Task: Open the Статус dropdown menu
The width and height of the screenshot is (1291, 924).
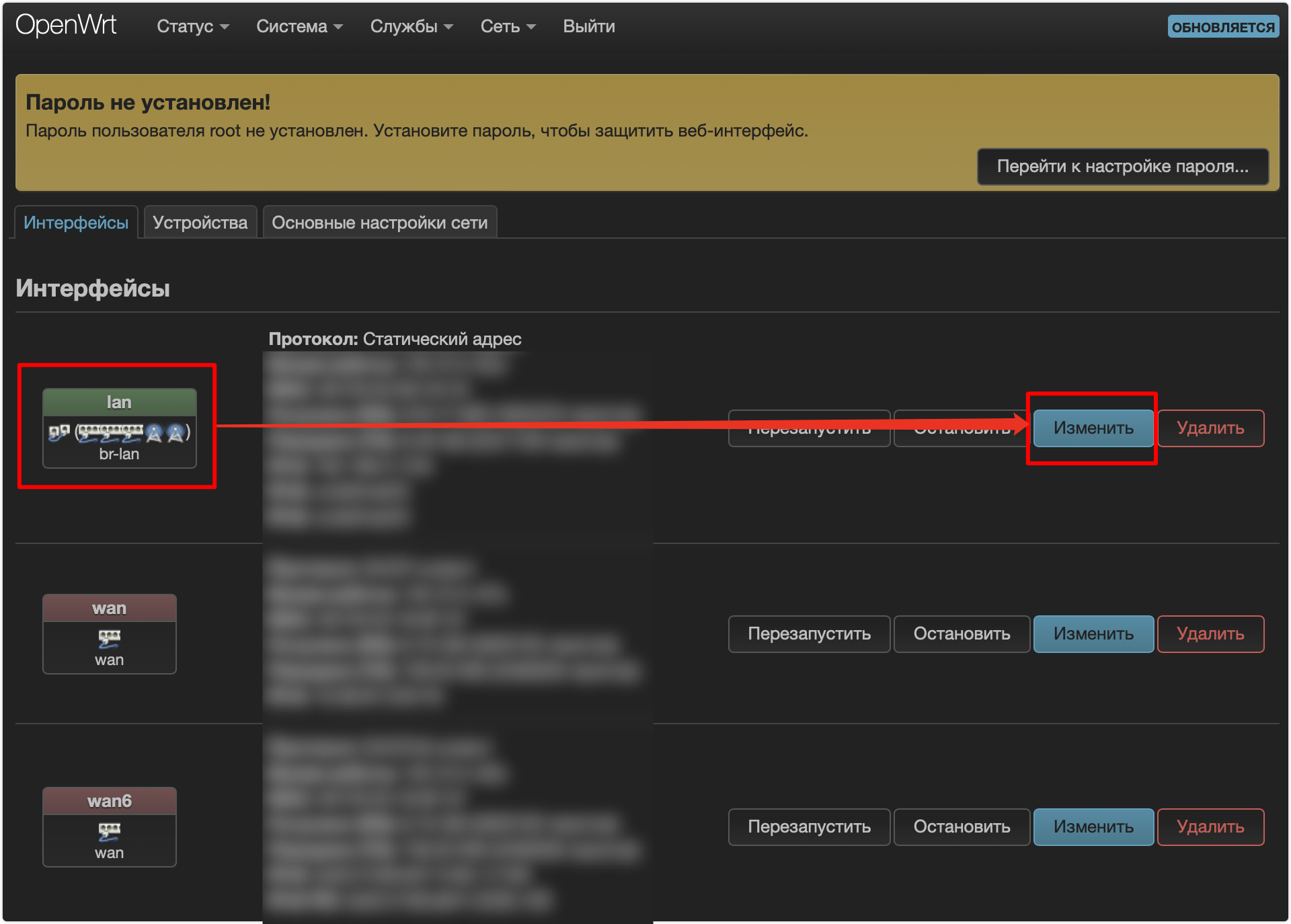Action: 193,26
